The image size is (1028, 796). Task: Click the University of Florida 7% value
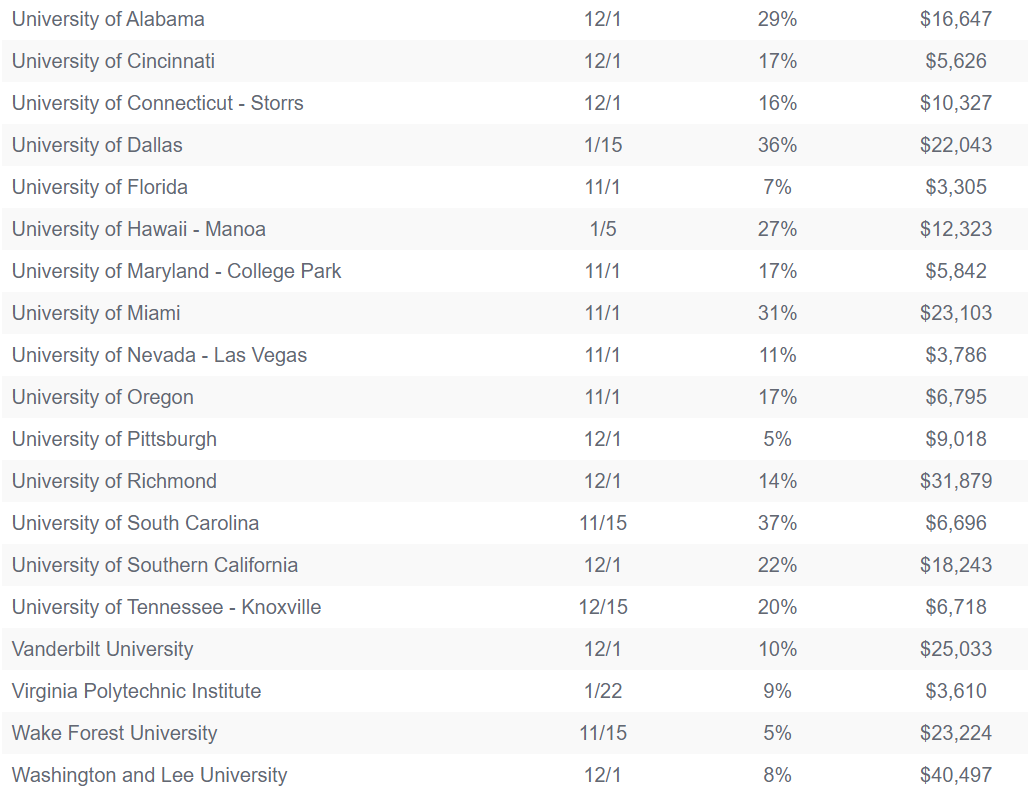pyautogui.click(x=777, y=187)
